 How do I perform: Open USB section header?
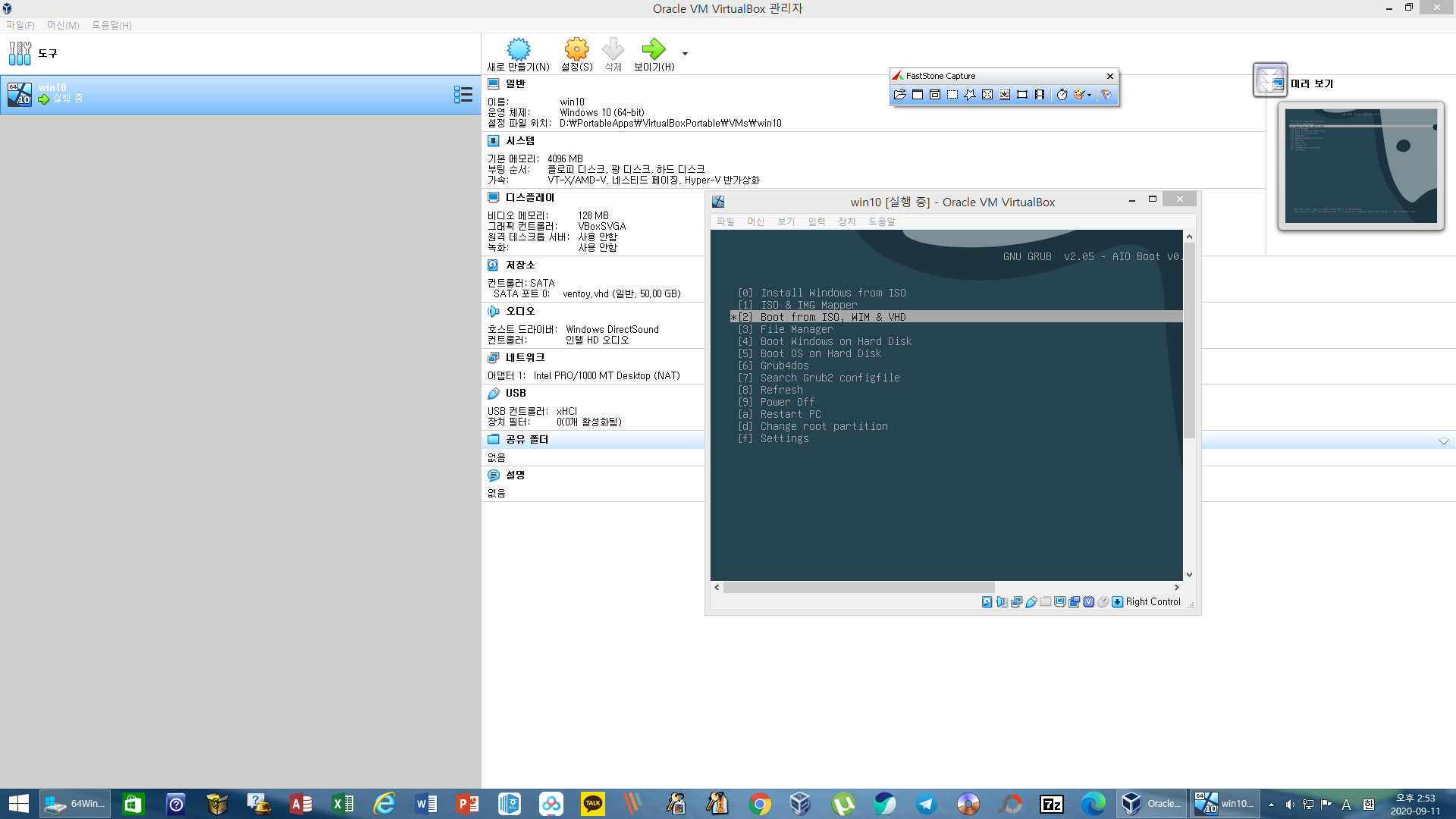516,393
